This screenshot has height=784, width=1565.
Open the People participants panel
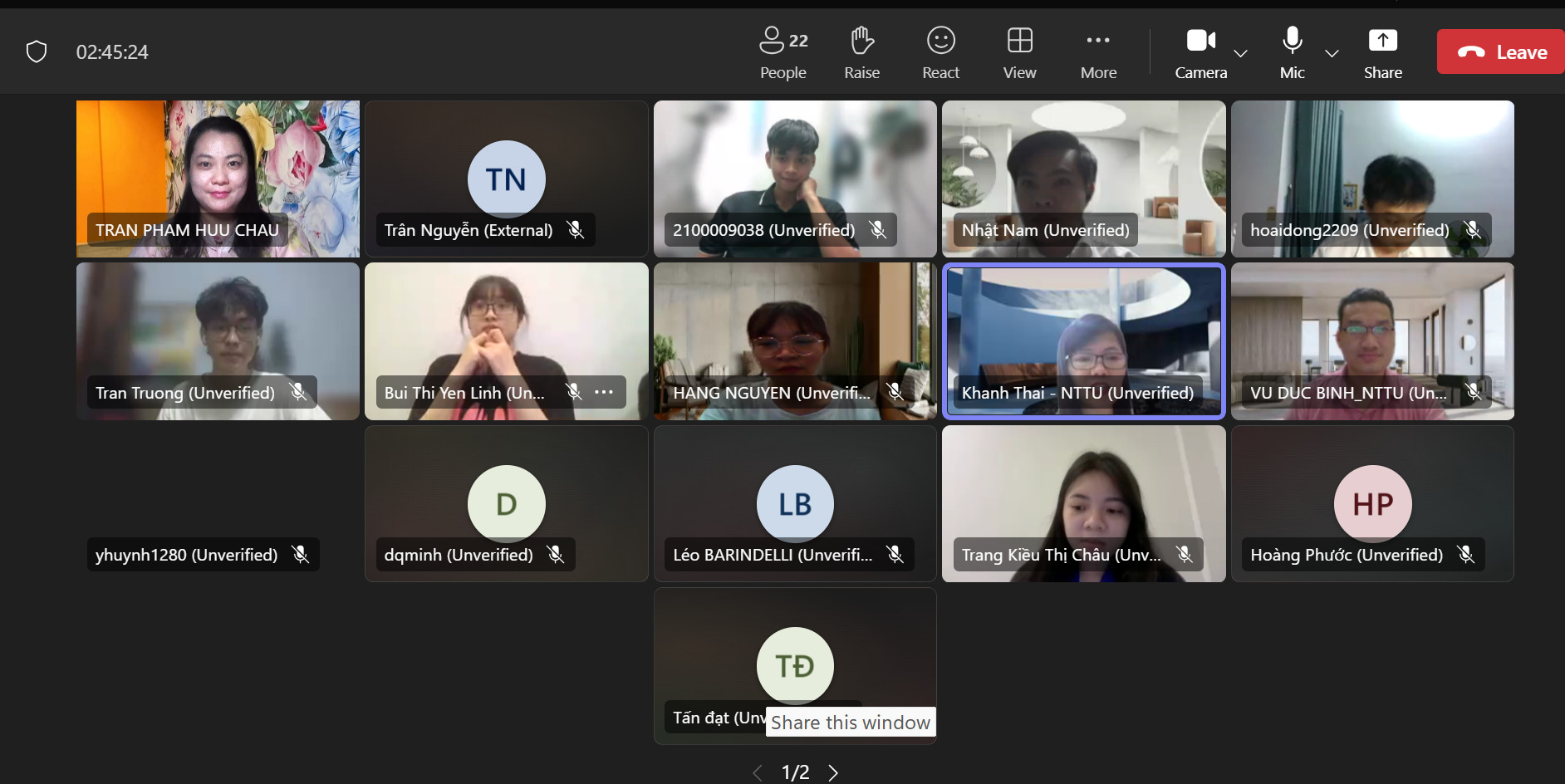(782, 51)
